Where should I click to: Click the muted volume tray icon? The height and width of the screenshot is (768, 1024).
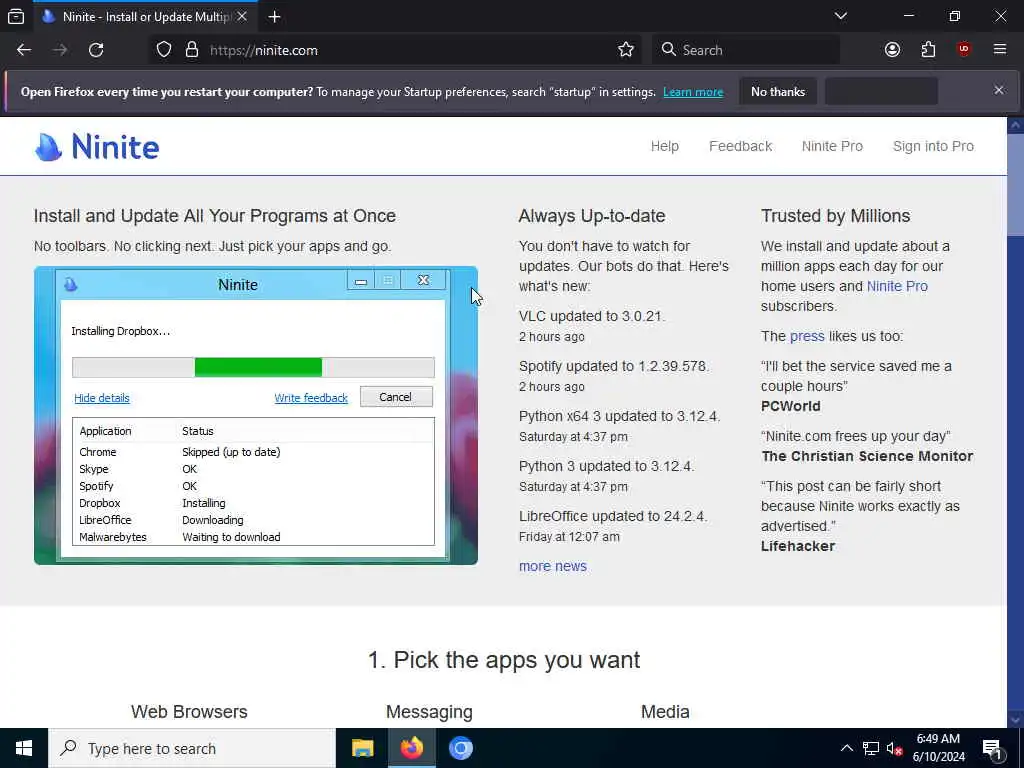(894, 748)
